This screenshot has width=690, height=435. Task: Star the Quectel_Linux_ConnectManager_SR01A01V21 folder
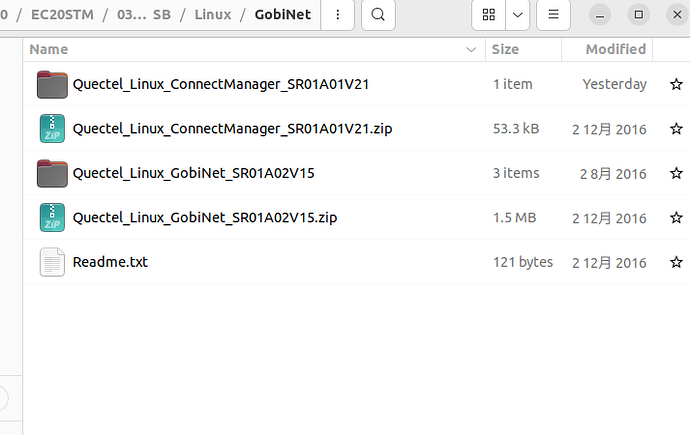click(x=676, y=84)
